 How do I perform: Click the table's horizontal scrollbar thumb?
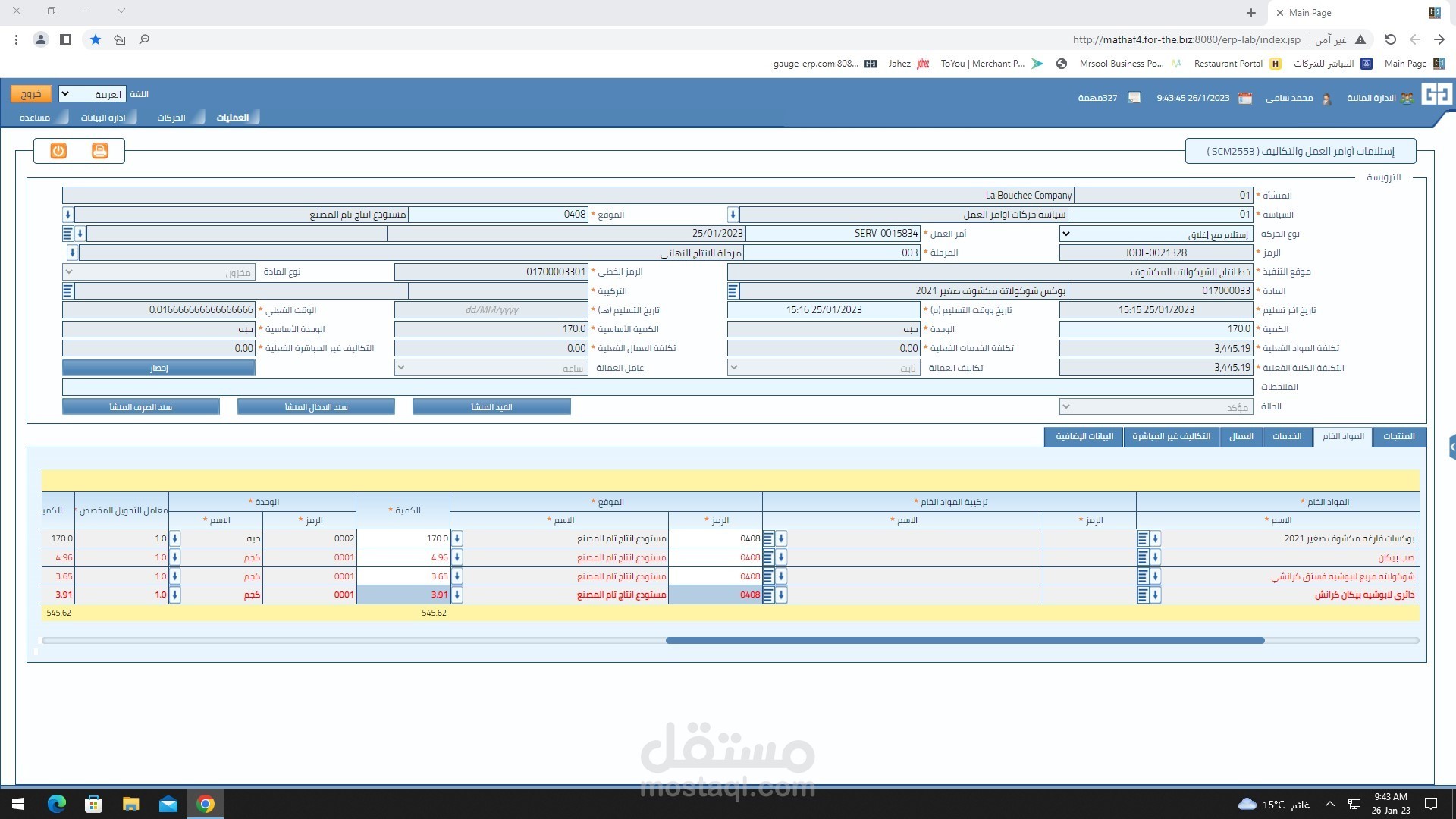tap(965, 641)
